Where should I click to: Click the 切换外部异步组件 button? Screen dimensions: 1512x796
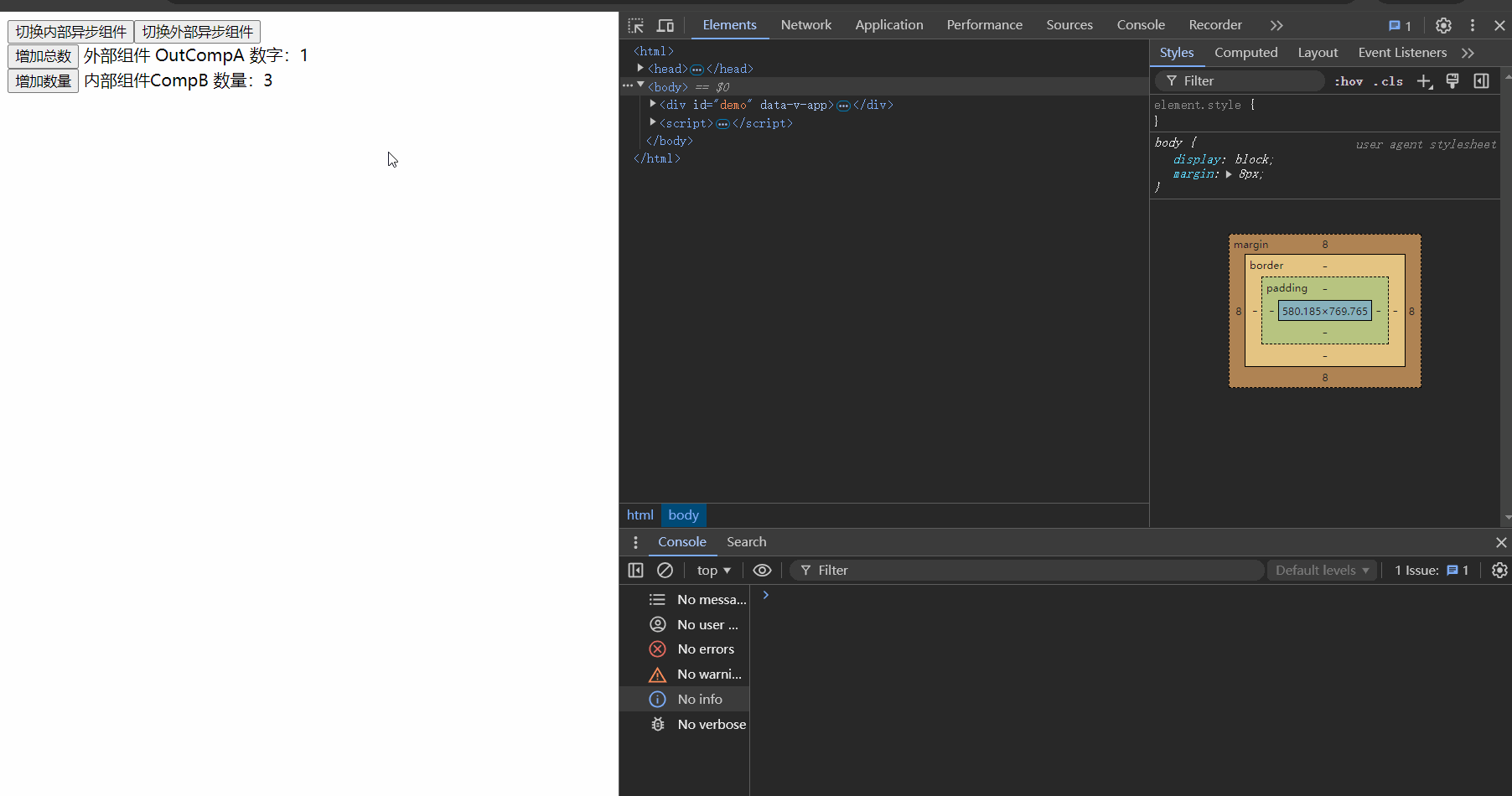(x=197, y=32)
